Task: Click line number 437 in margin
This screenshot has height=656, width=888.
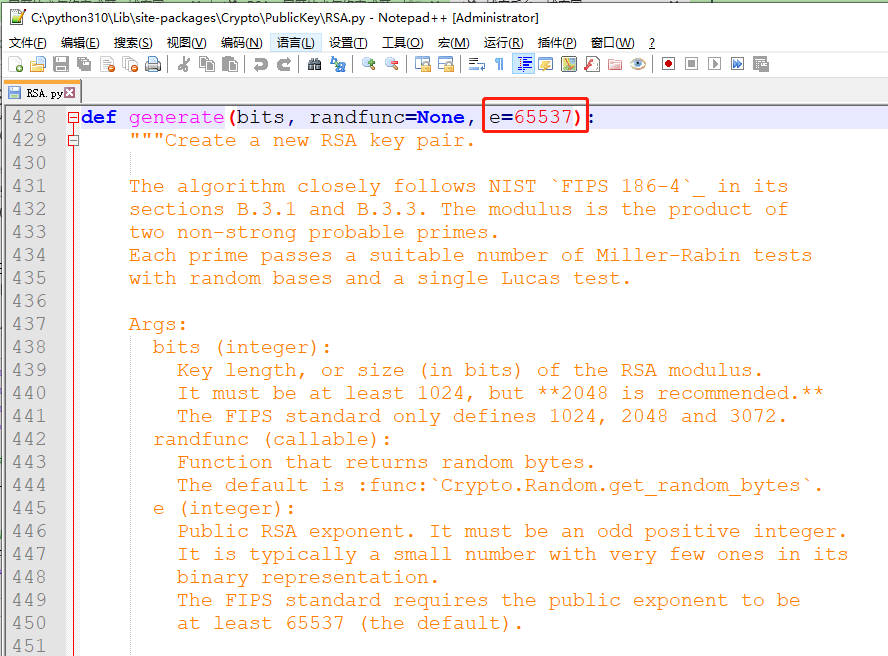Action: coord(29,324)
